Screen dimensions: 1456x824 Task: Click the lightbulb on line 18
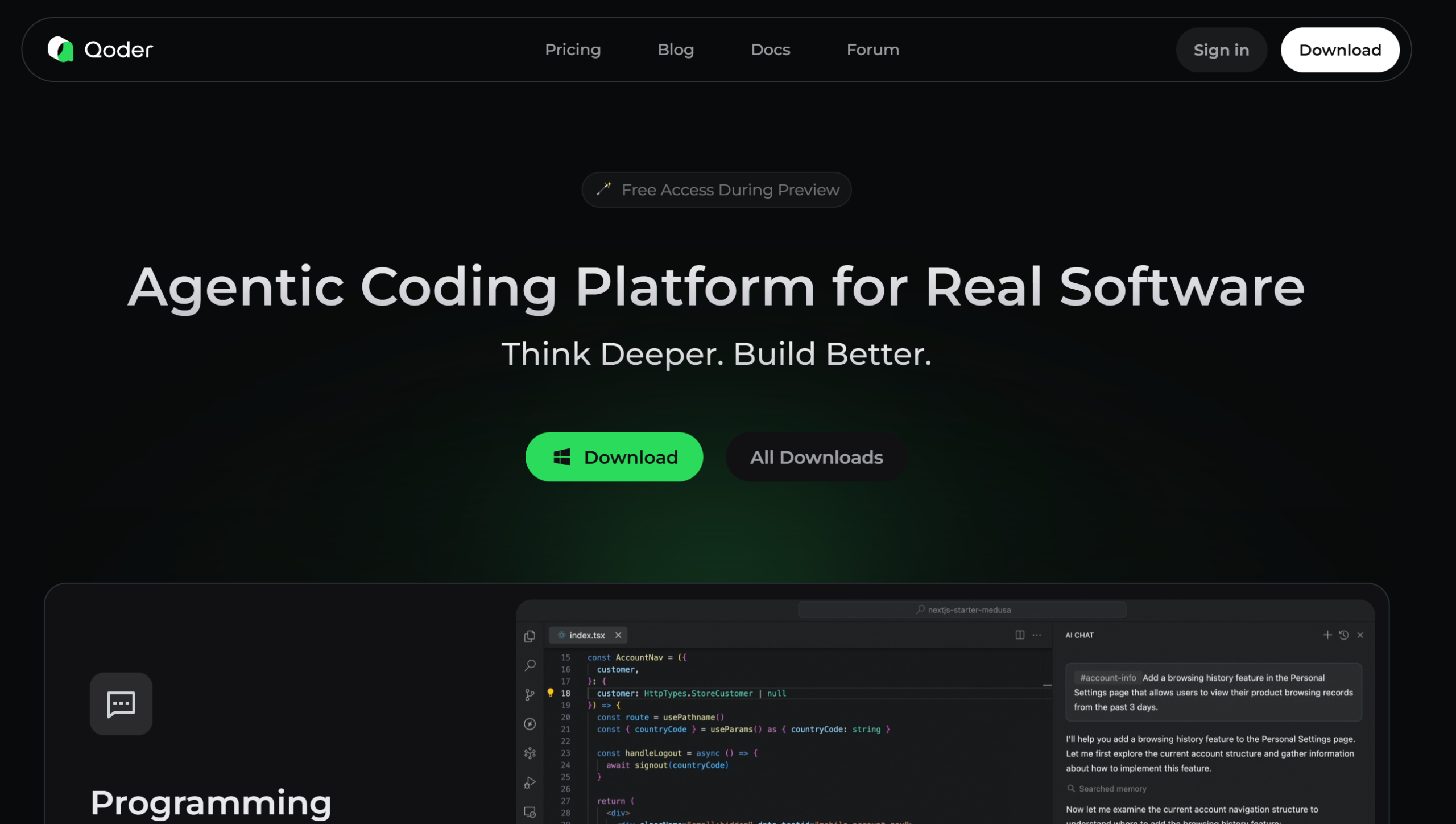pos(550,693)
